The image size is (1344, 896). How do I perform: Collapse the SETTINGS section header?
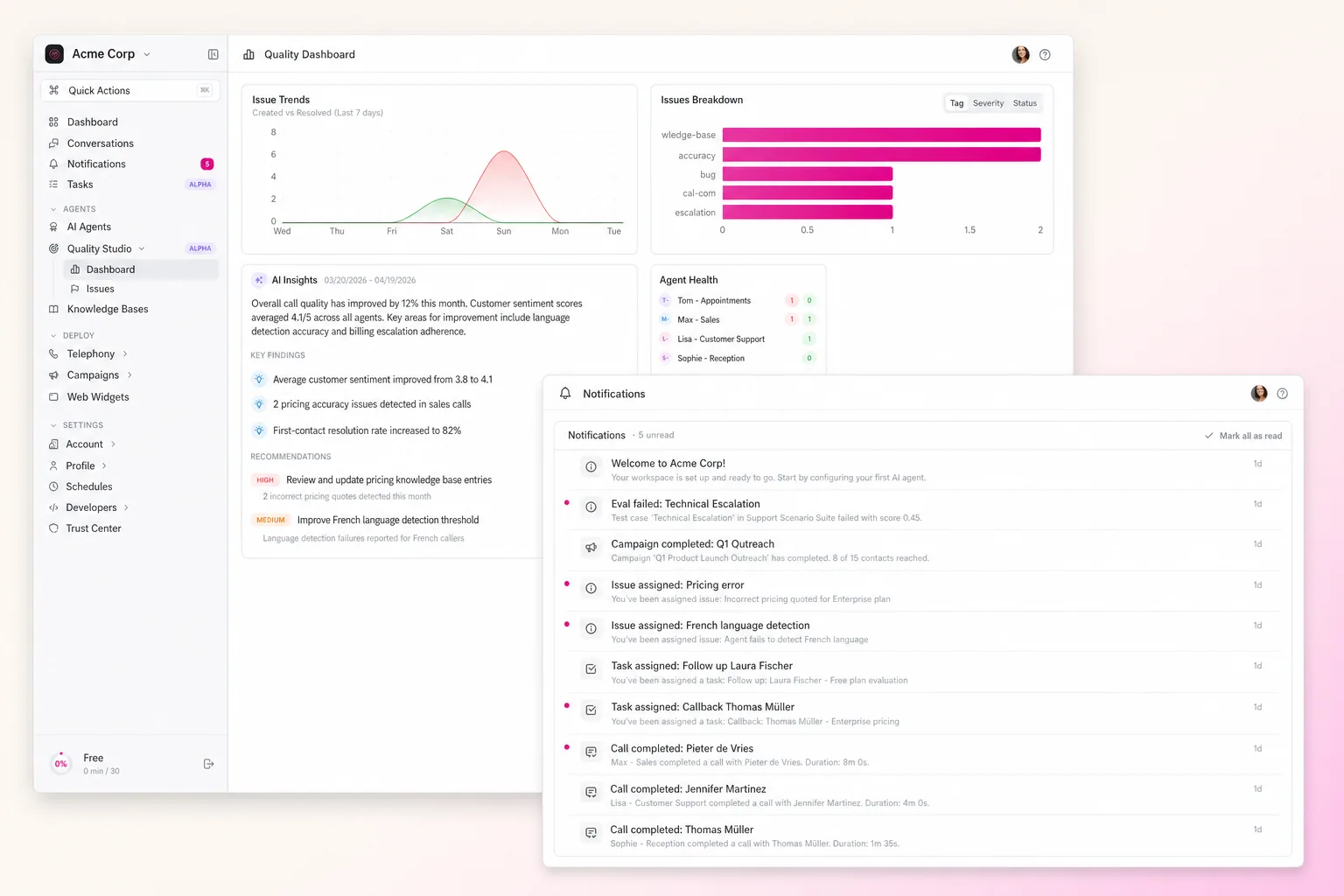(77, 425)
